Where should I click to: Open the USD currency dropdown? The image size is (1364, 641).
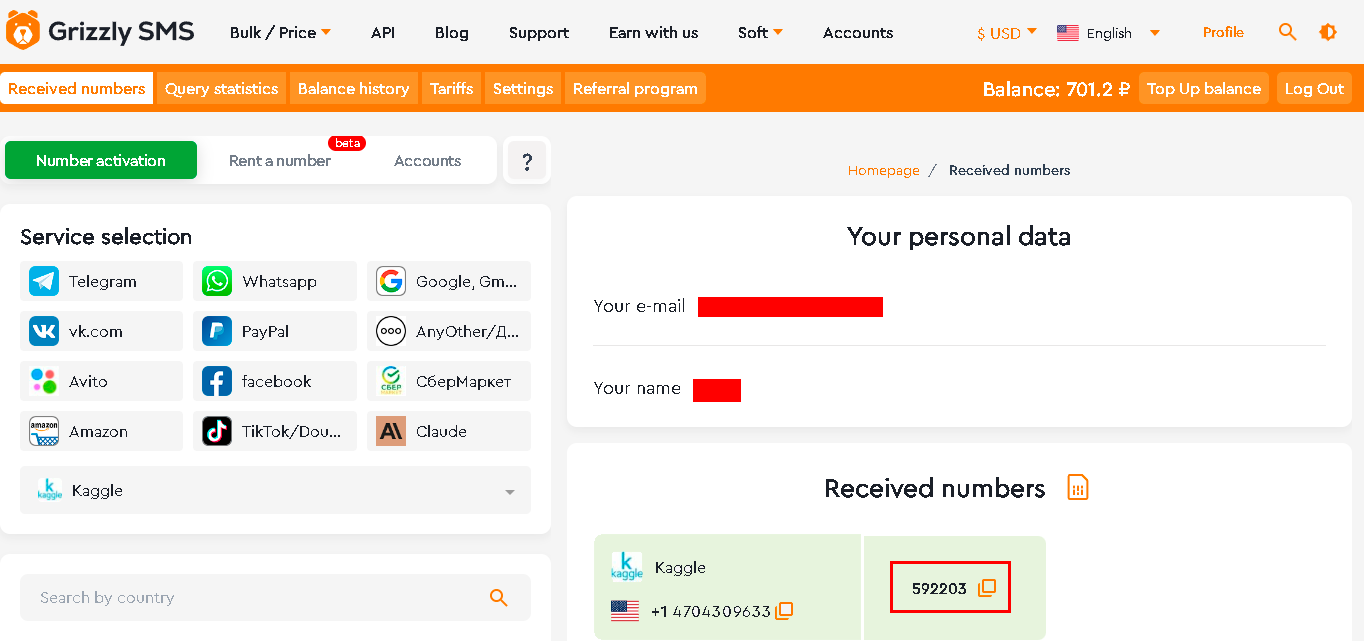click(x=1007, y=33)
